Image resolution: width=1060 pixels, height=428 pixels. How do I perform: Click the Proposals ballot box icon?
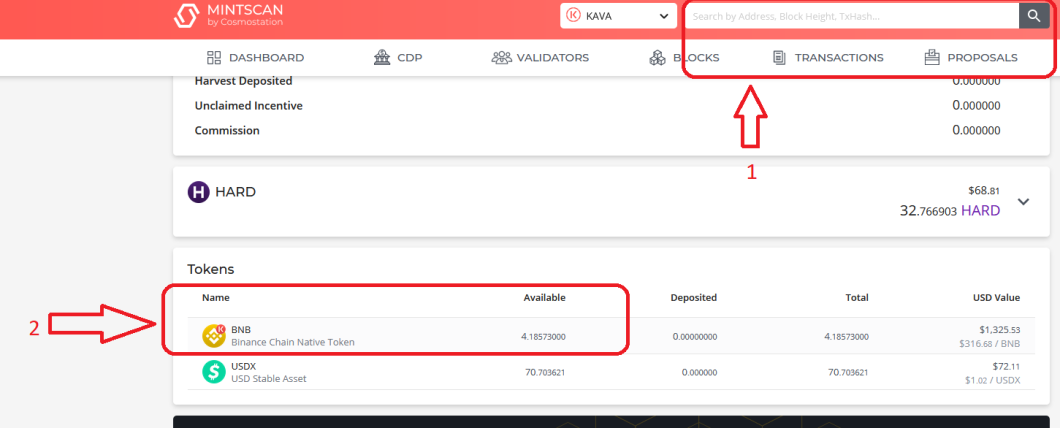(x=932, y=57)
